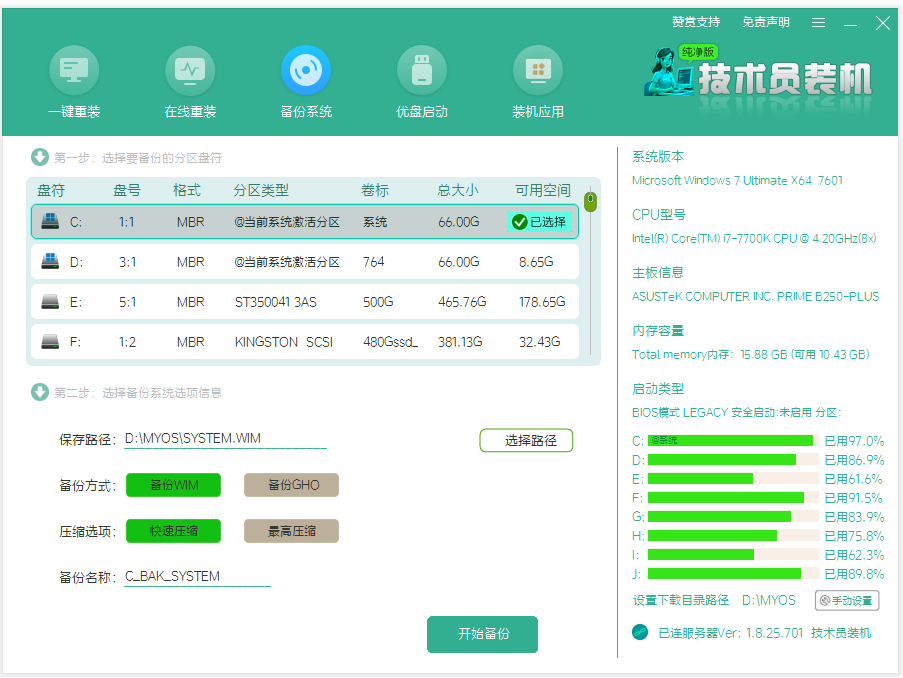Image resolution: width=903 pixels, height=678 pixels.
Task: Click the 已用75.8% usage label for H:
Action: point(854,536)
